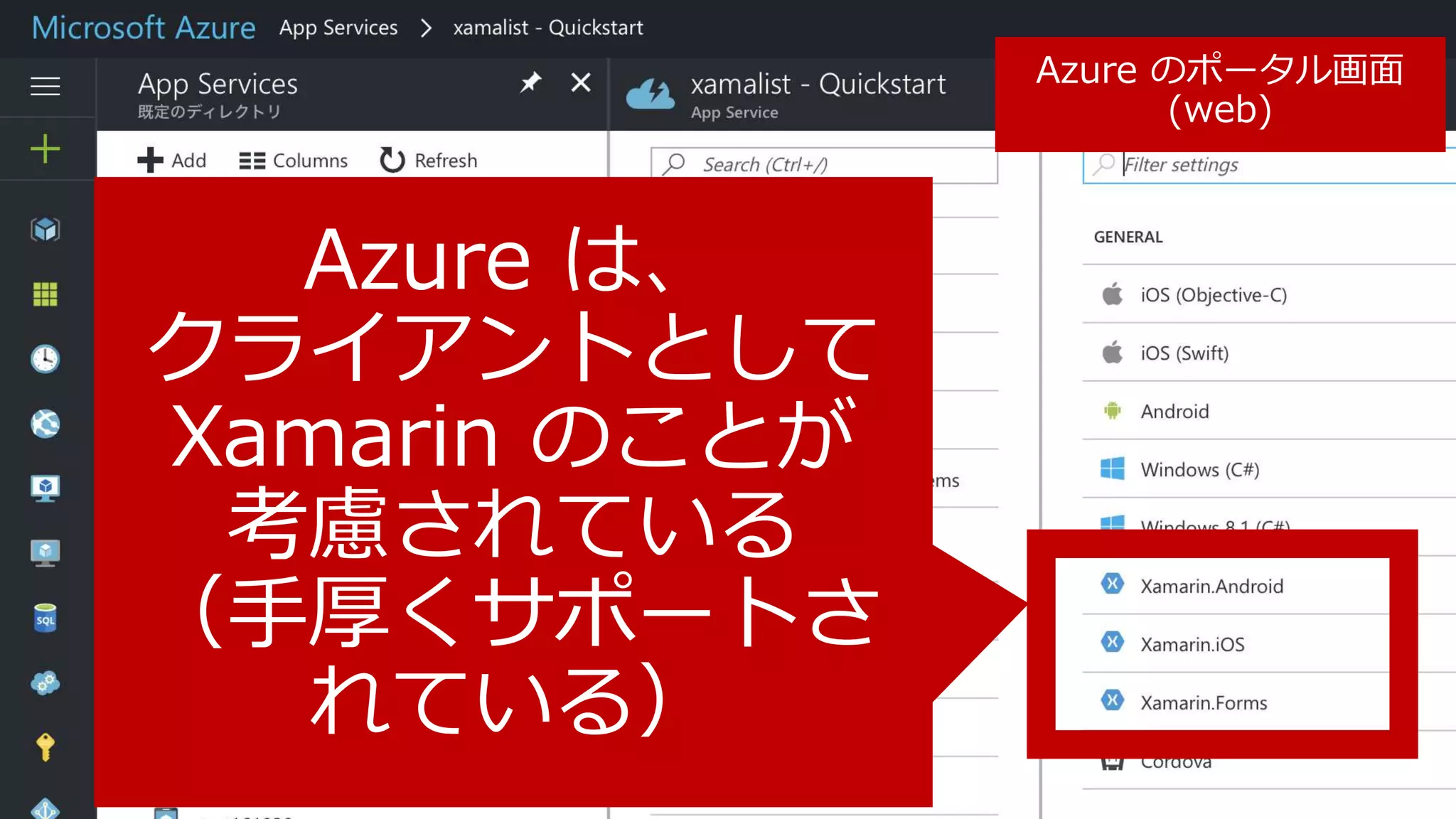Screen dimensions: 1456x819
Task: Open the Columns chooser
Action: 293,161
